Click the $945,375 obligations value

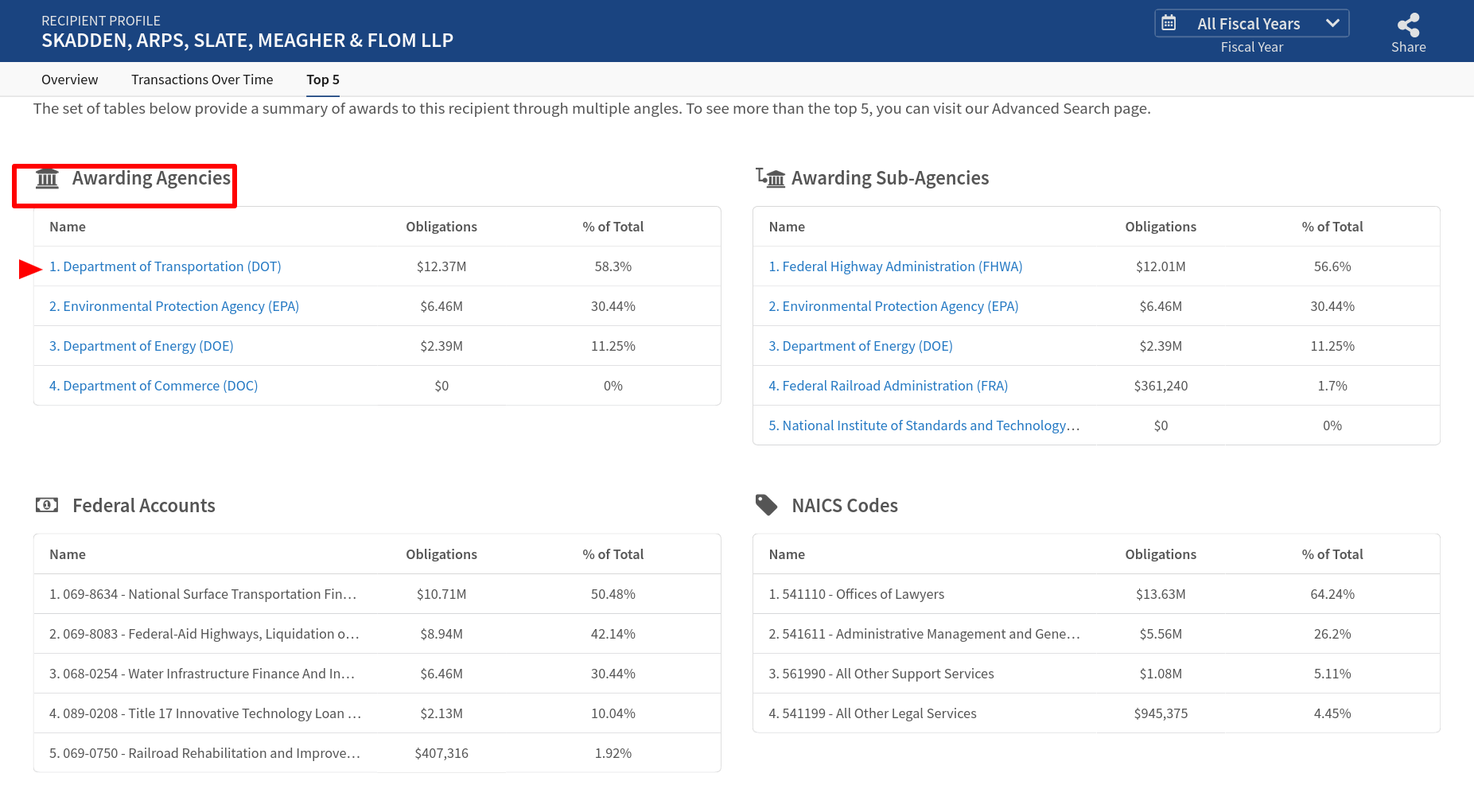pyautogui.click(x=1161, y=713)
